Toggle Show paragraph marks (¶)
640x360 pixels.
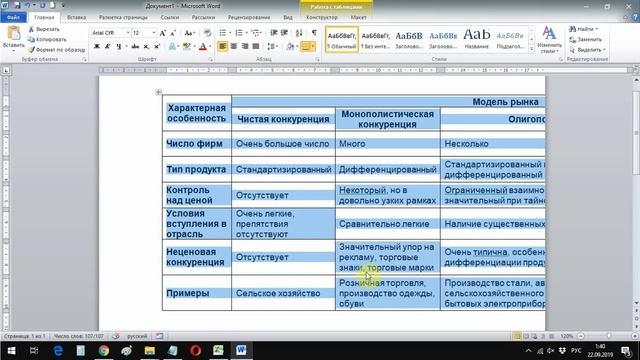point(314,33)
